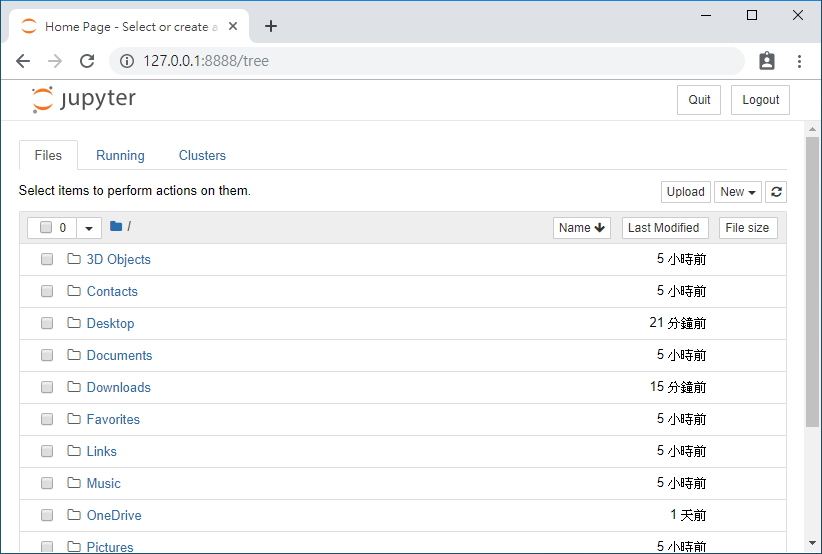Click the blue root folder icon
Image resolution: width=822 pixels, height=554 pixels.
116,226
